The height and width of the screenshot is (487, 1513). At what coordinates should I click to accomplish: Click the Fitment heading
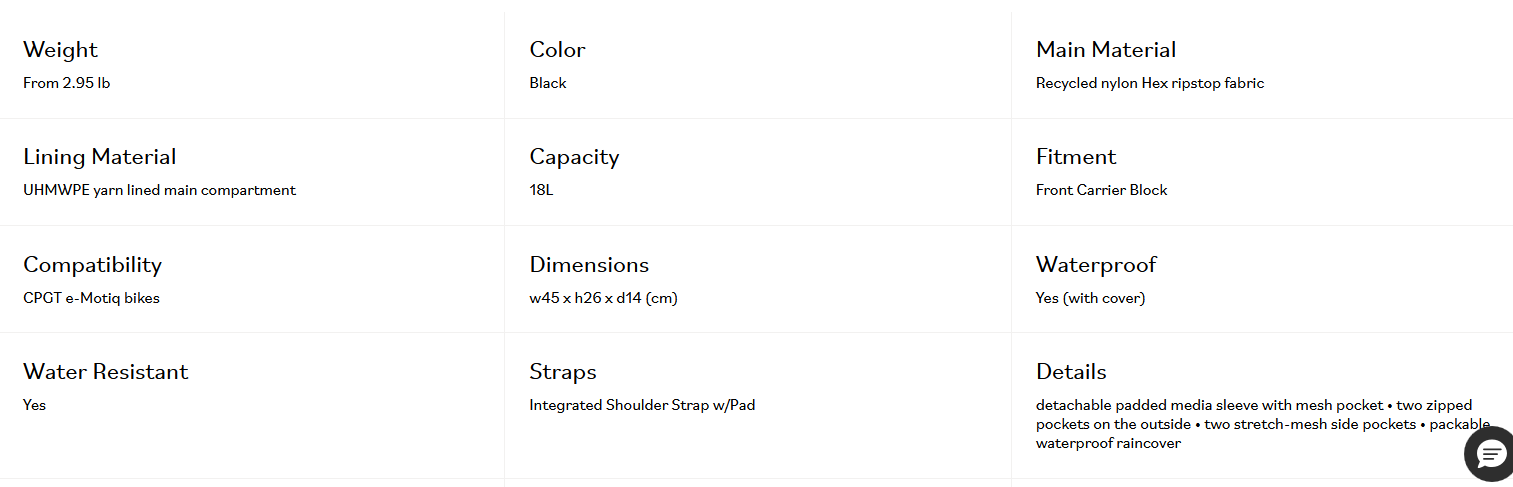click(x=1075, y=157)
